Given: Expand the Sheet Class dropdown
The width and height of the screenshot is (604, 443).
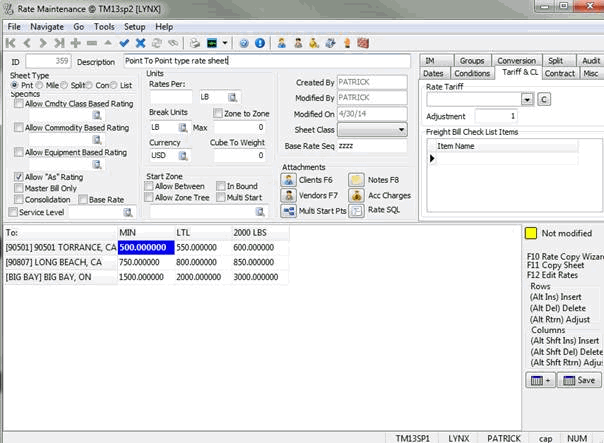Looking at the screenshot, I should click(x=400, y=130).
